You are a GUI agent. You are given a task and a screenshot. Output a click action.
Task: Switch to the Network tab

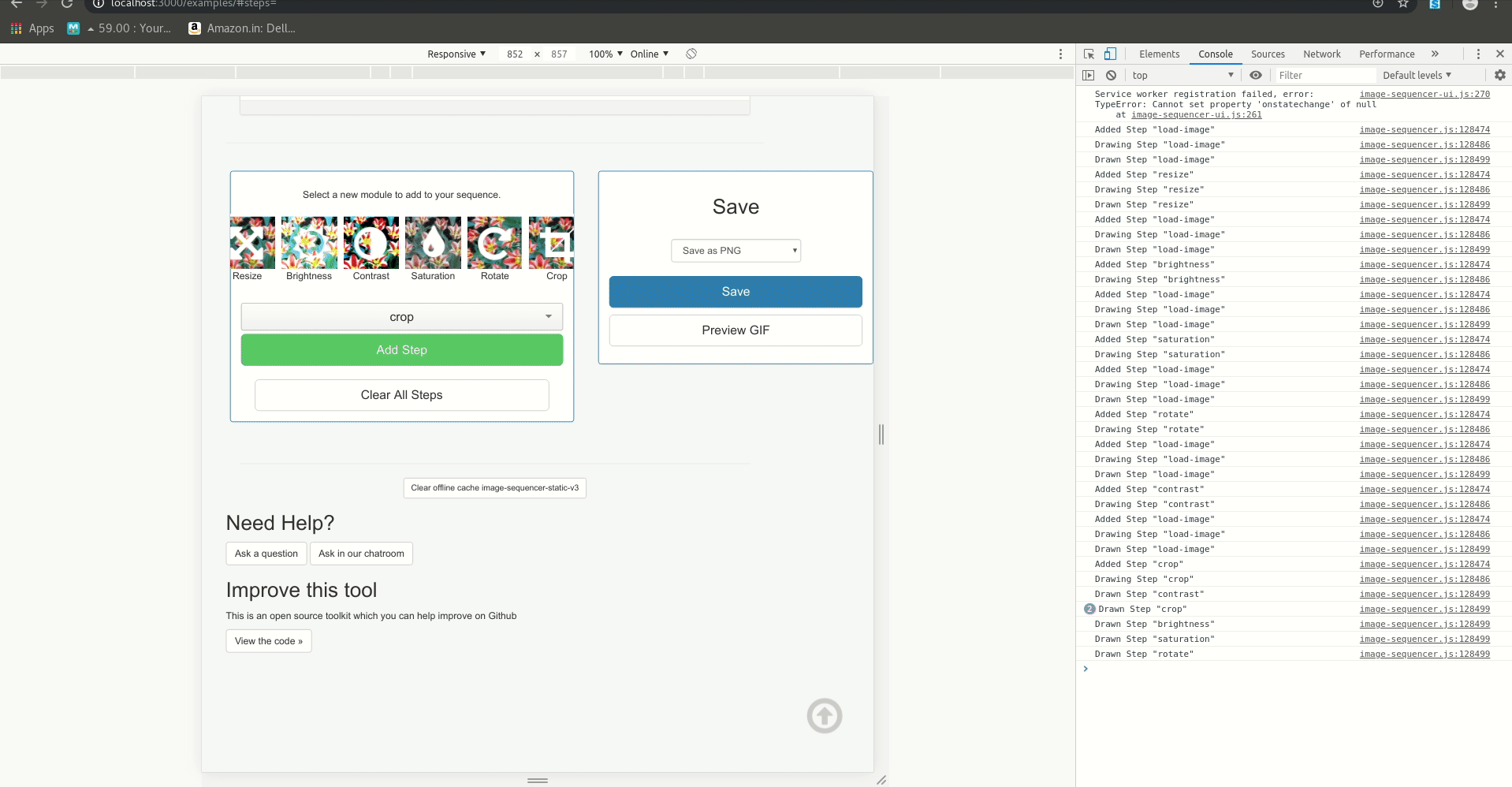(x=1322, y=54)
